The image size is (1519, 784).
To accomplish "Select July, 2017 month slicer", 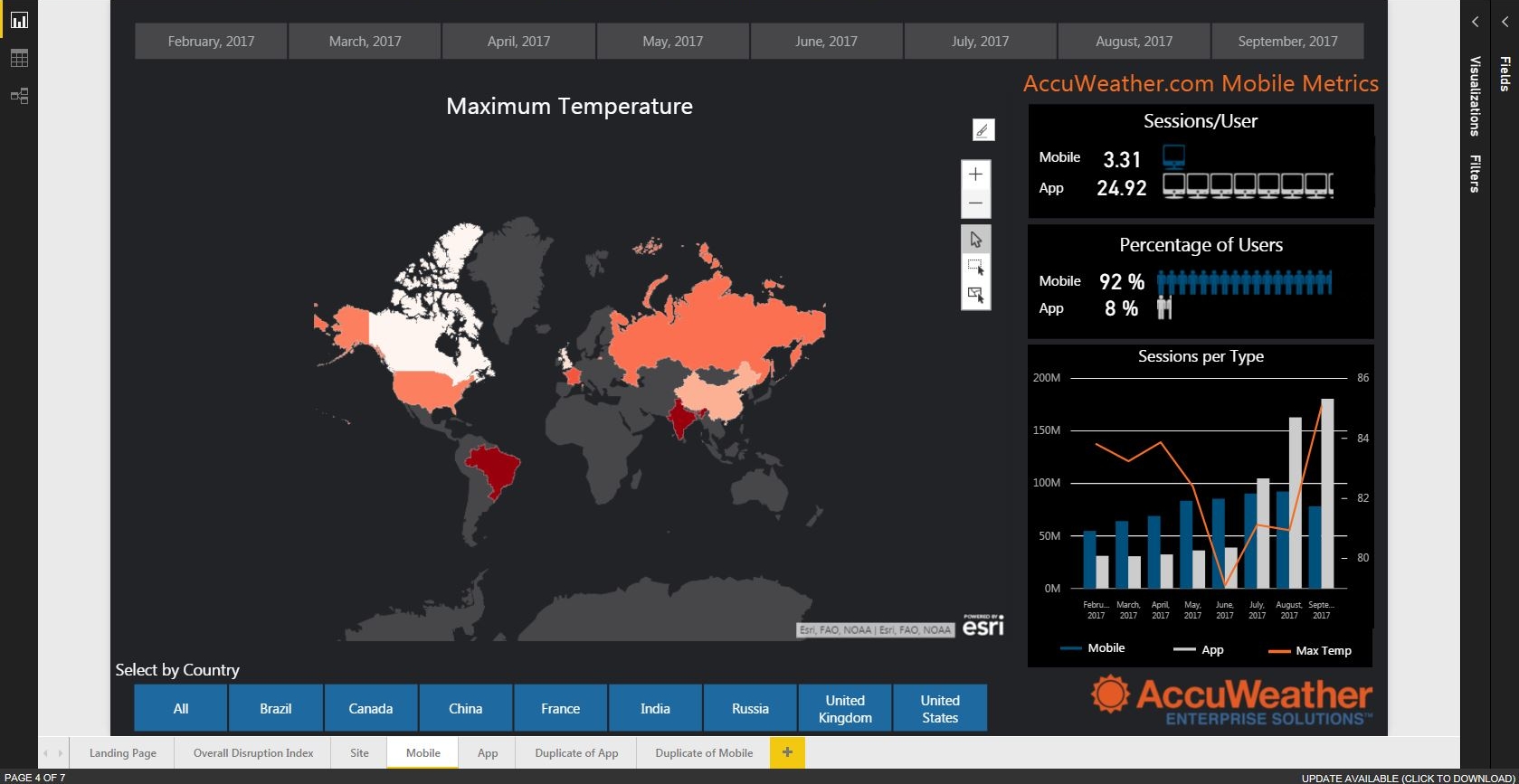I will (980, 42).
